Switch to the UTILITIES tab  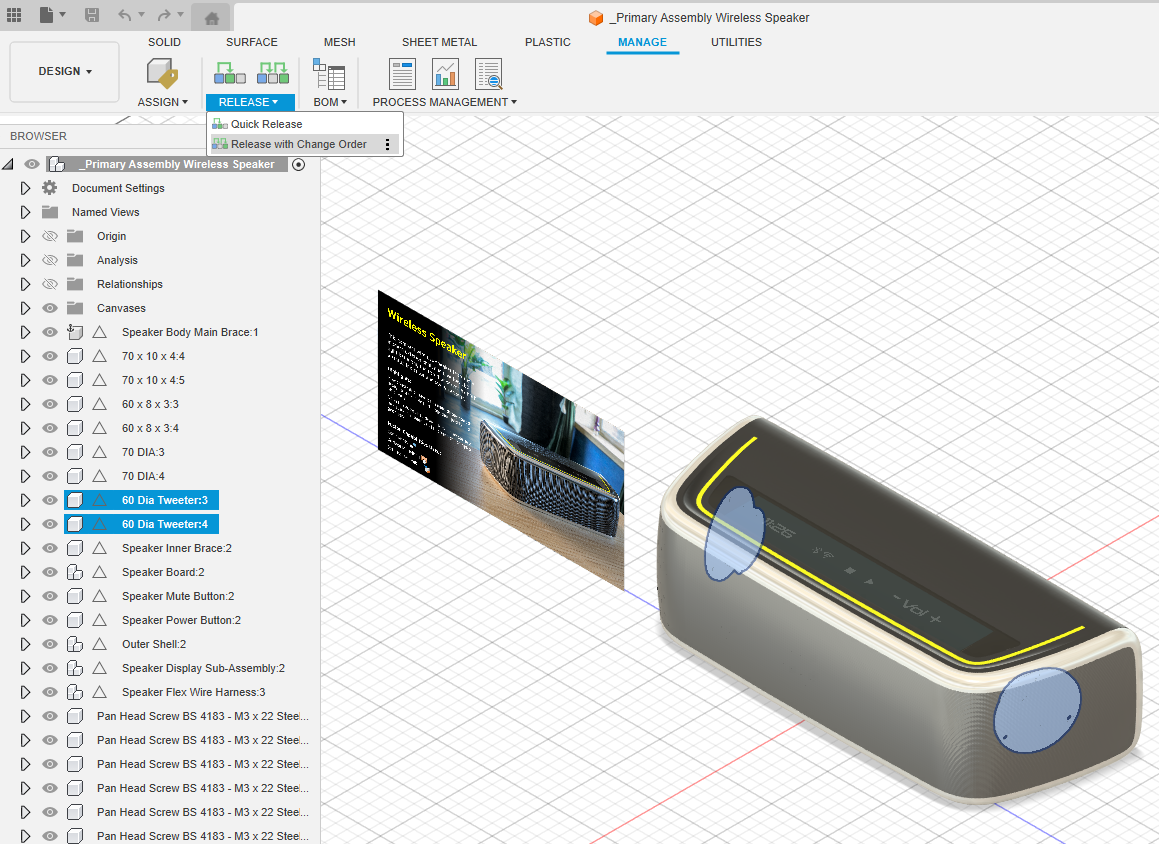(x=736, y=42)
